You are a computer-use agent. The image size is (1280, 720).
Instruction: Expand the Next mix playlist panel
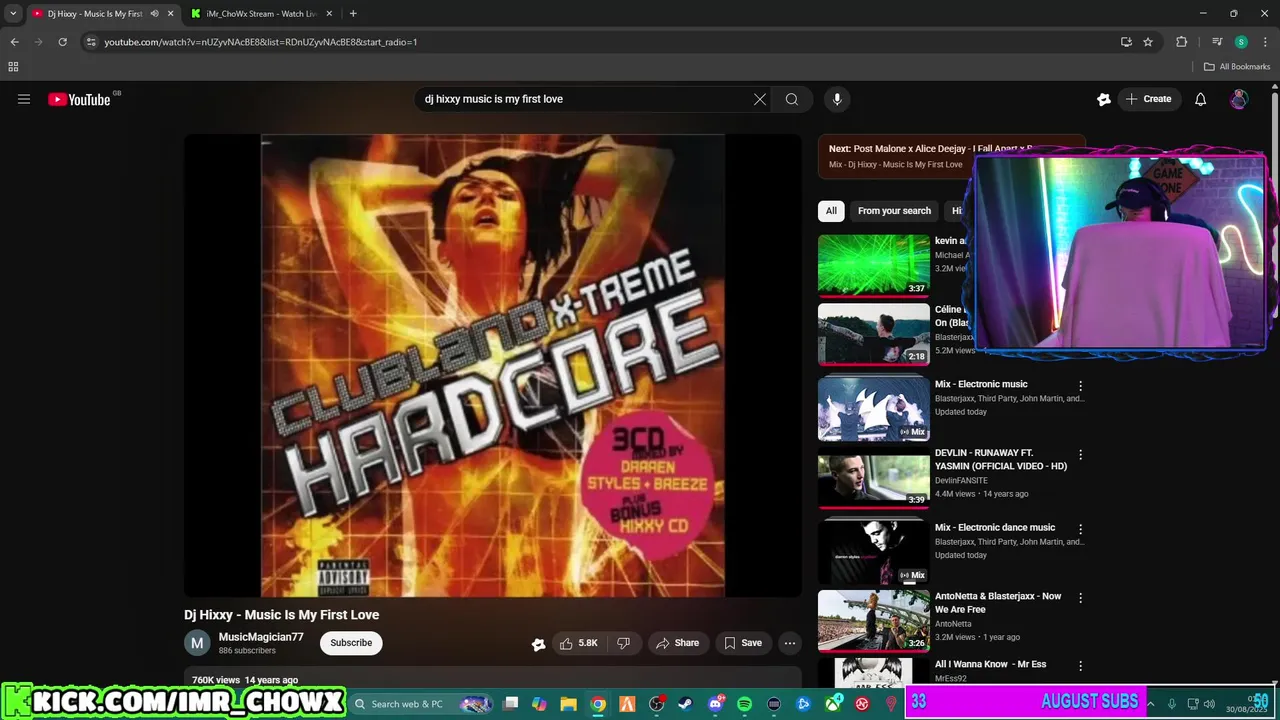pyautogui.click(x=951, y=156)
